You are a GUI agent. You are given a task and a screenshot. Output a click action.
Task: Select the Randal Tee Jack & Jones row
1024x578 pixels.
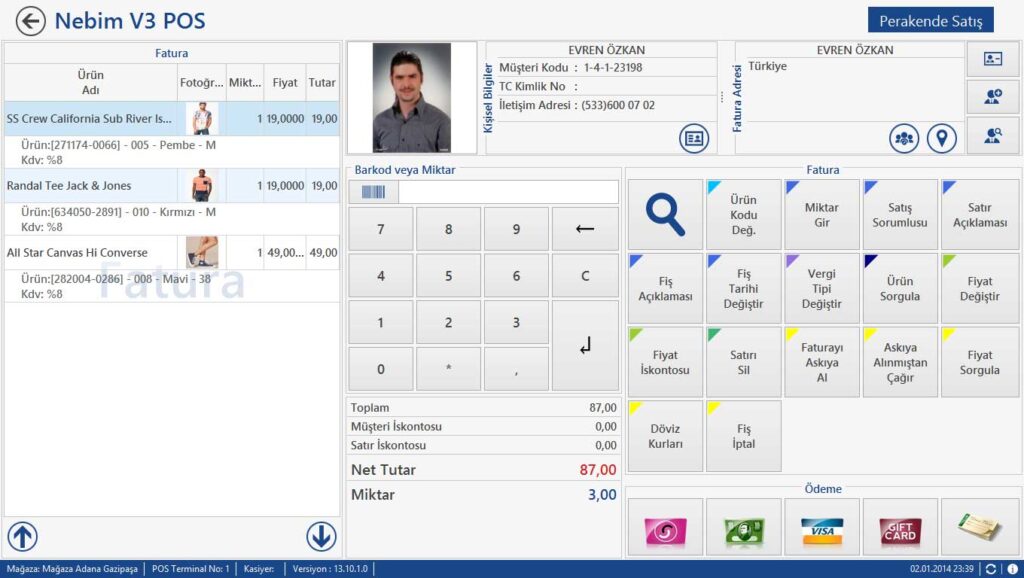(x=90, y=186)
